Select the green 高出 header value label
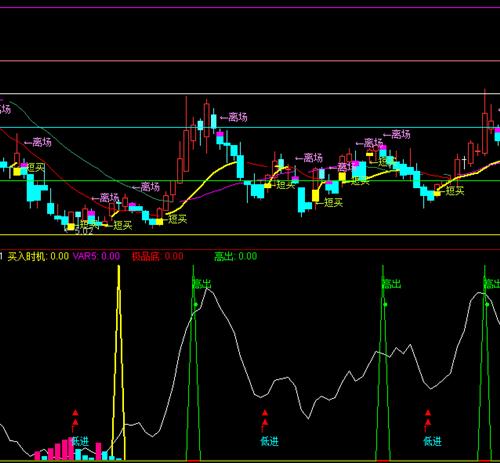This screenshot has width=500, height=463. coord(235,256)
